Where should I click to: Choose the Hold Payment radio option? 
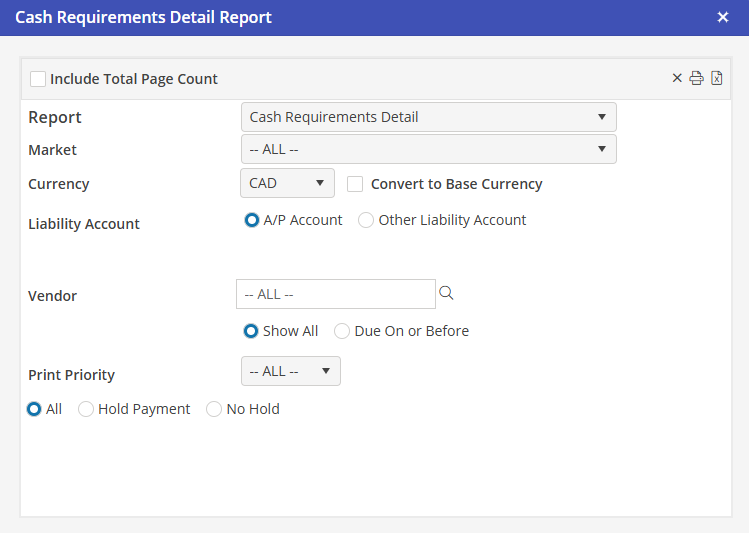point(86,409)
